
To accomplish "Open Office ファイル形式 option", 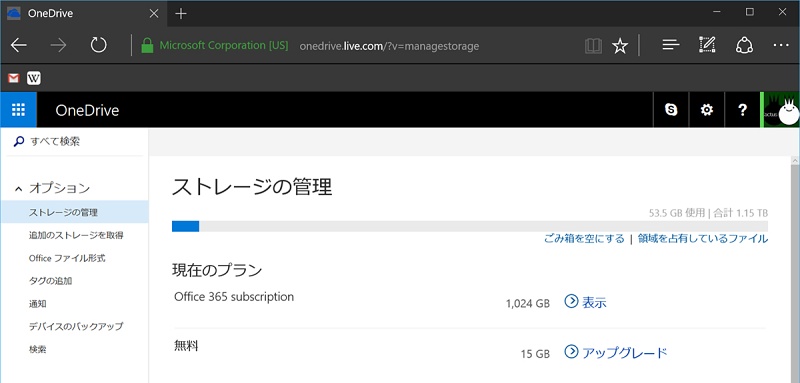I will (x=67, y=258).
